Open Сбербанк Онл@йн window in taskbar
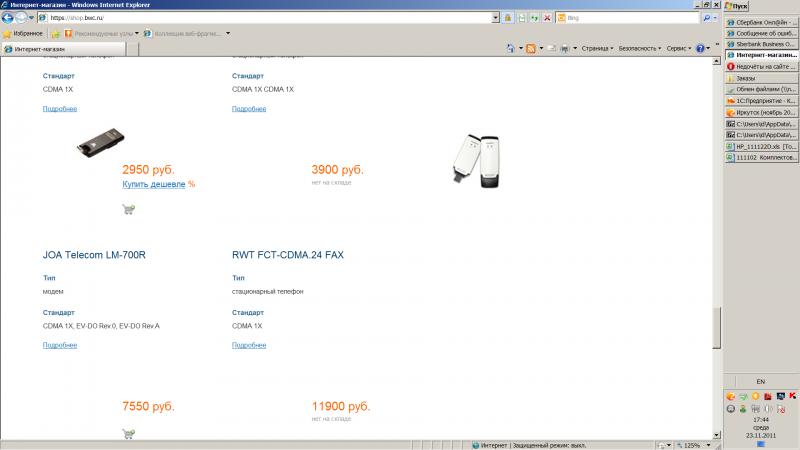Viewport: 800px width, 450px height. point(761,22)
